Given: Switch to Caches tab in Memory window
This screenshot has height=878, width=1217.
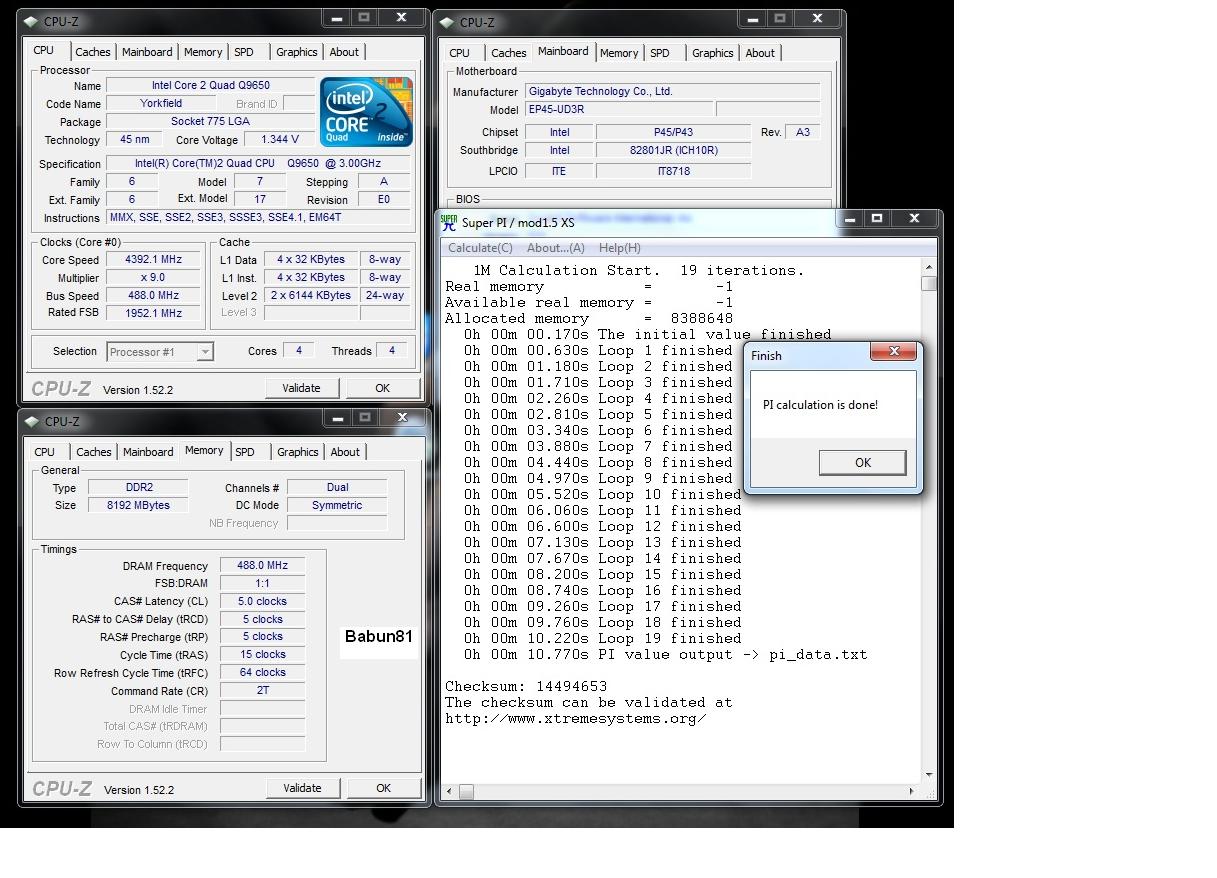Looking at the screenshot, I should click(94, 452).
